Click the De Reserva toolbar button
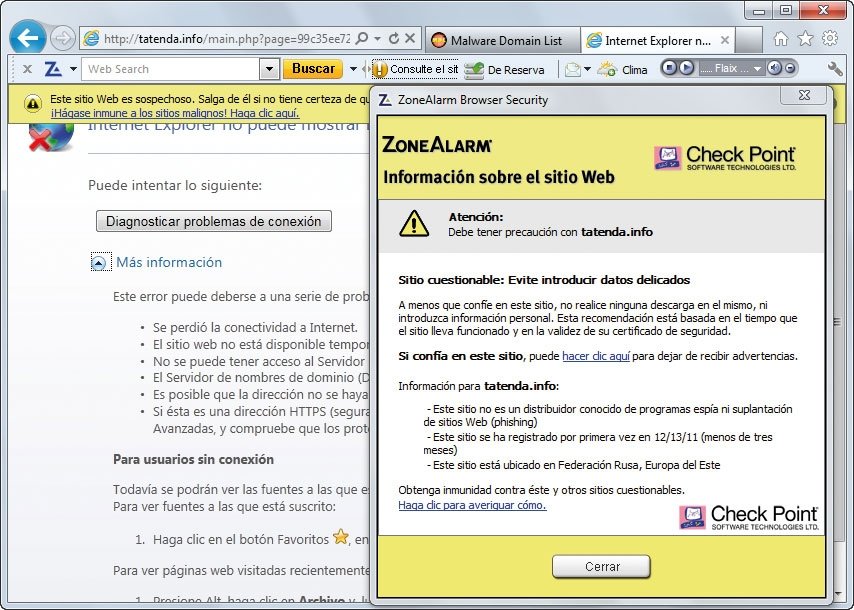The height and width of the screenshot is (610, 854). tap(504, 70)
